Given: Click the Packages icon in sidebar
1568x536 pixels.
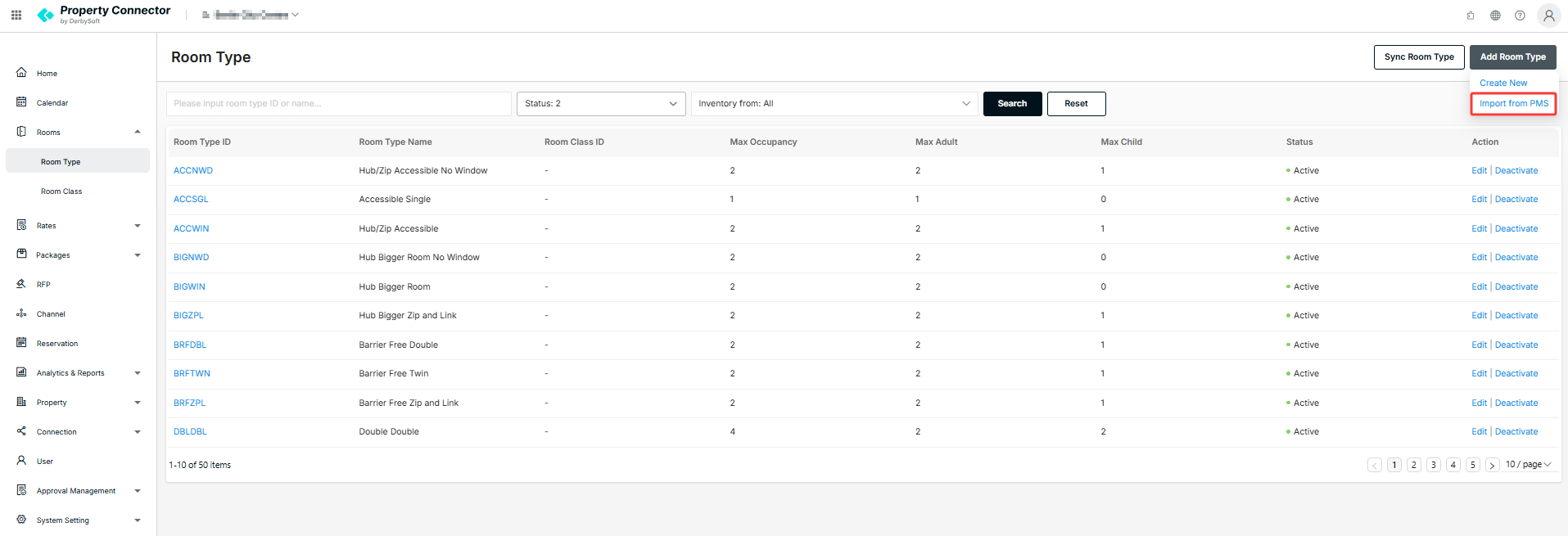Looking at the screenshot, I should click(x=21, y=254).
